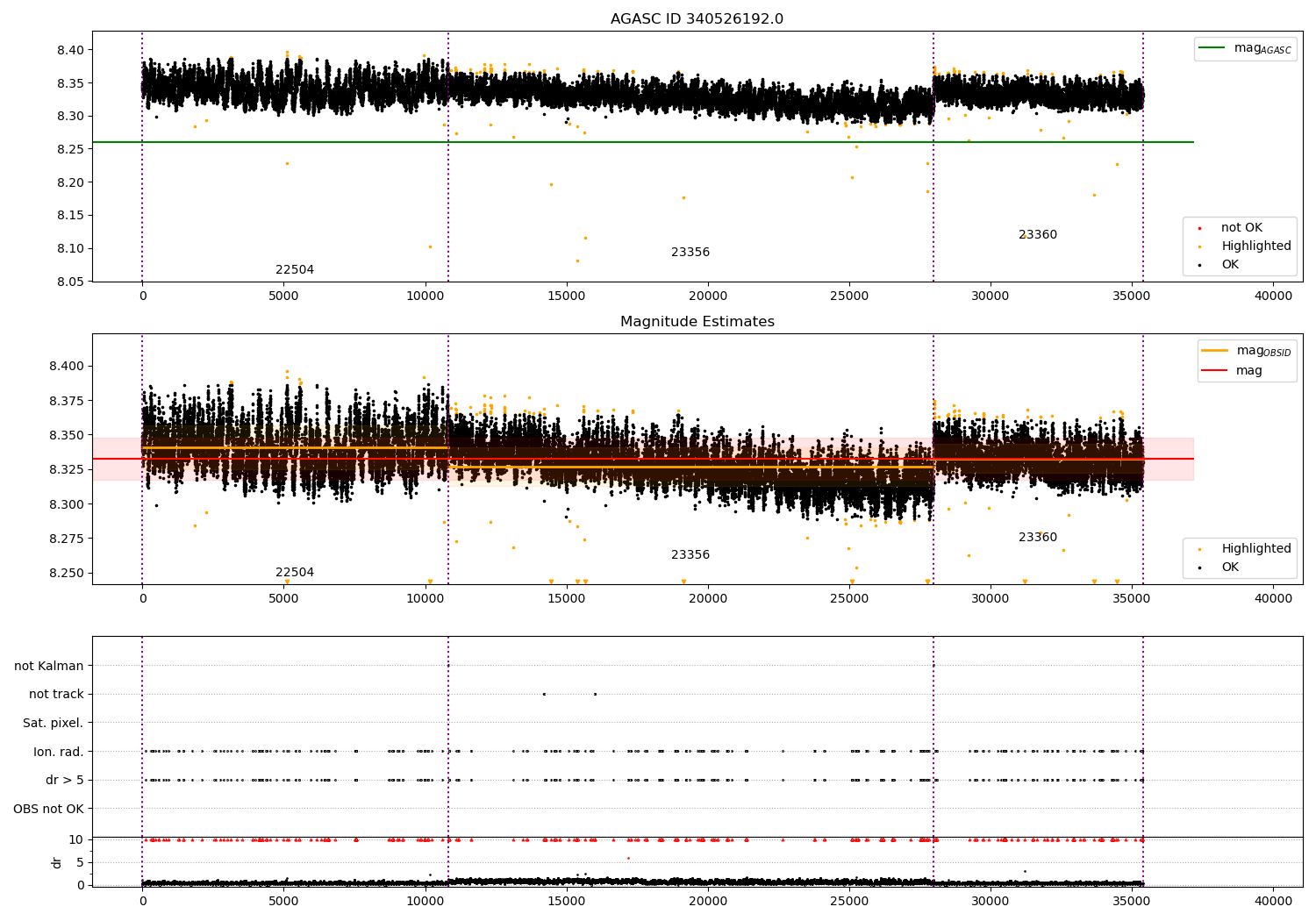1316x921 pixels.
Task: Click the 8.375 y-axis tick label
Action: [67, 401]
